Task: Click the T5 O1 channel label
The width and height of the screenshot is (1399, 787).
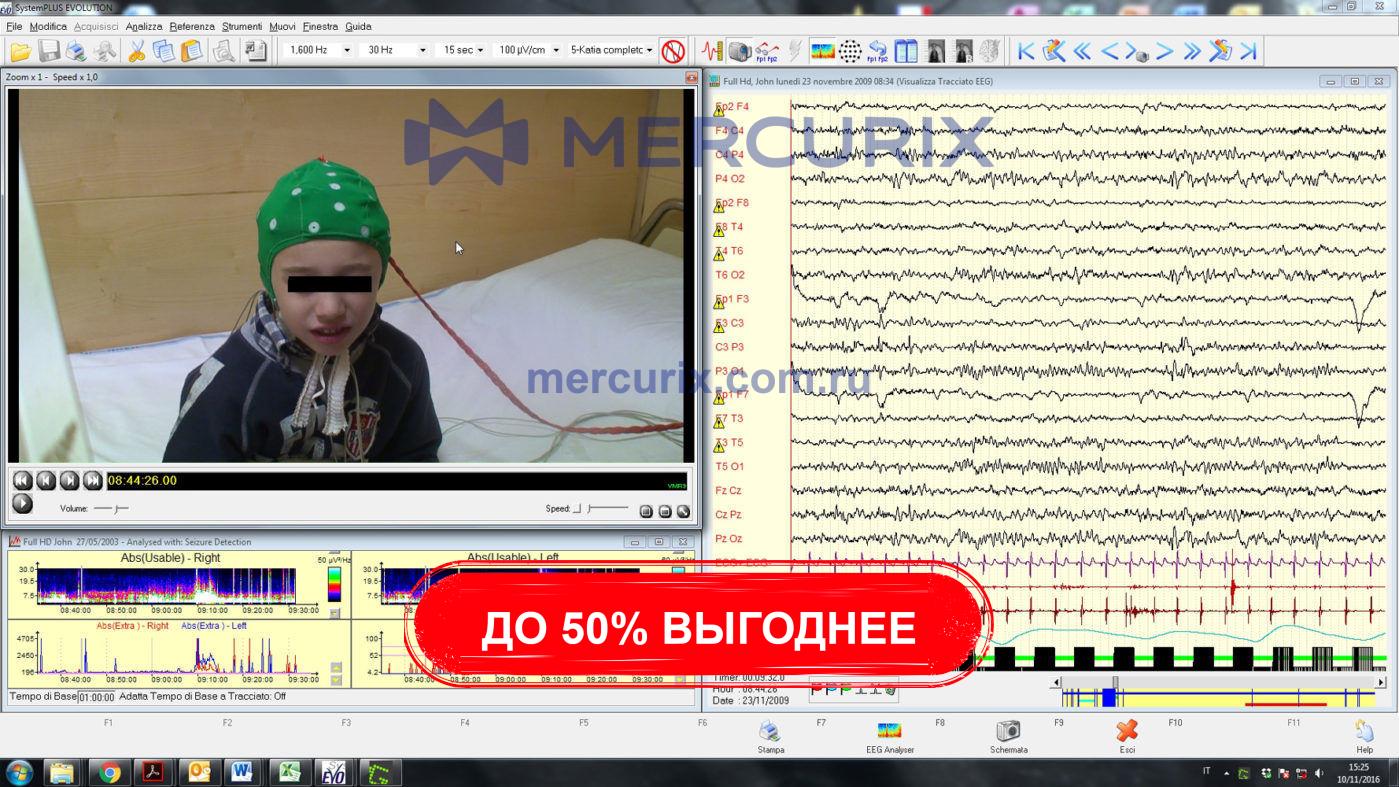Action: 730,467
